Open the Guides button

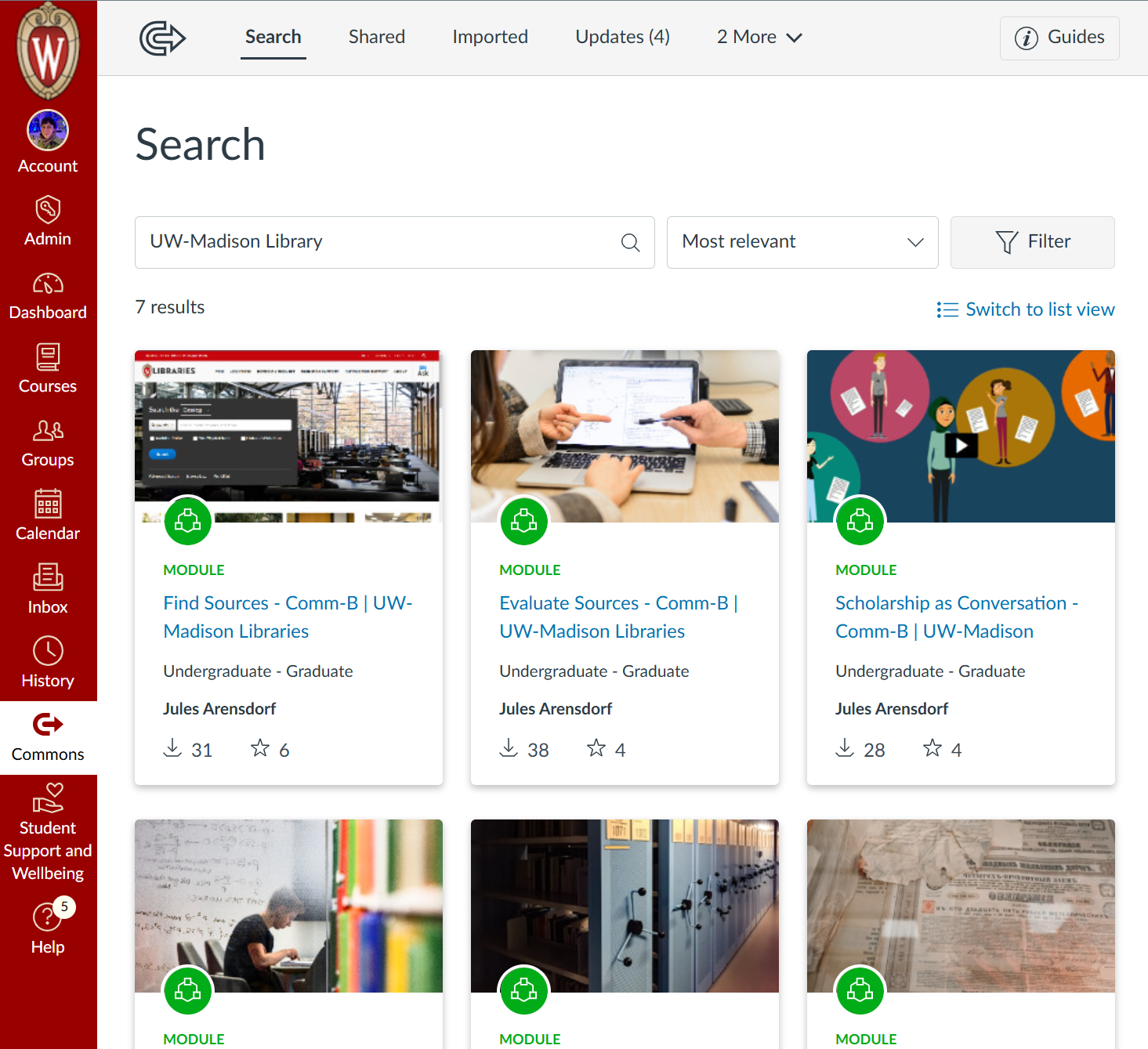[1059, 38]
